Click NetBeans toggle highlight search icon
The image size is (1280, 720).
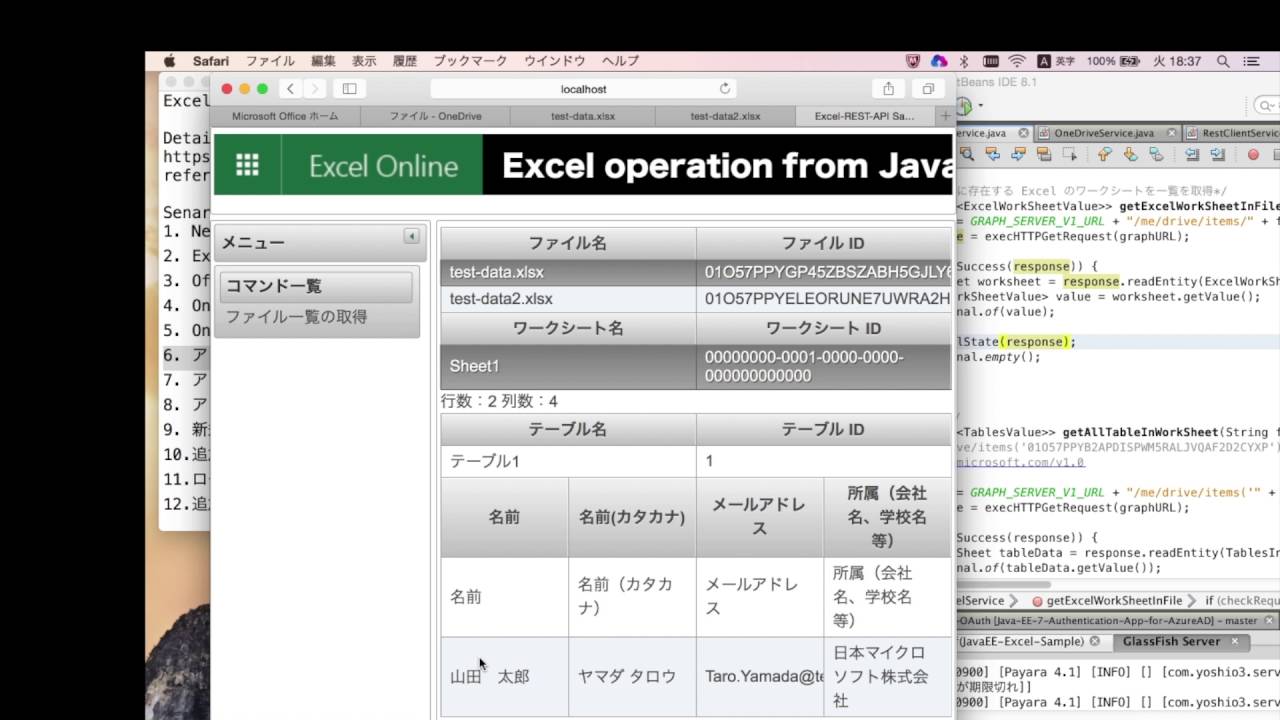tap(1044, 155)
